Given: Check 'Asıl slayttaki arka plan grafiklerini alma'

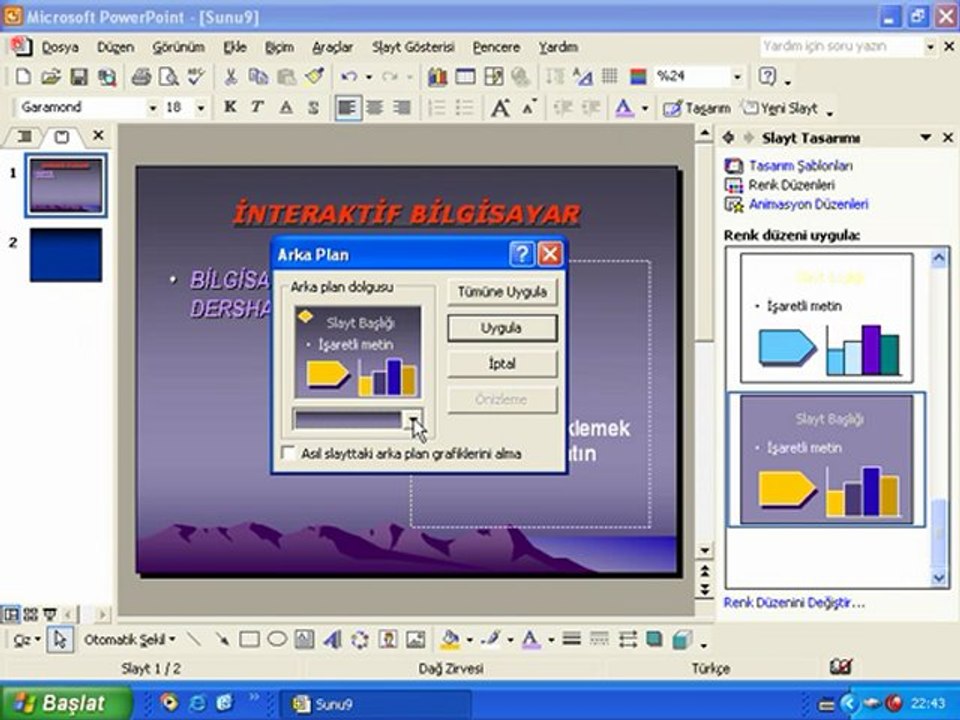Looking at the screenshot, I should (288, 453).
